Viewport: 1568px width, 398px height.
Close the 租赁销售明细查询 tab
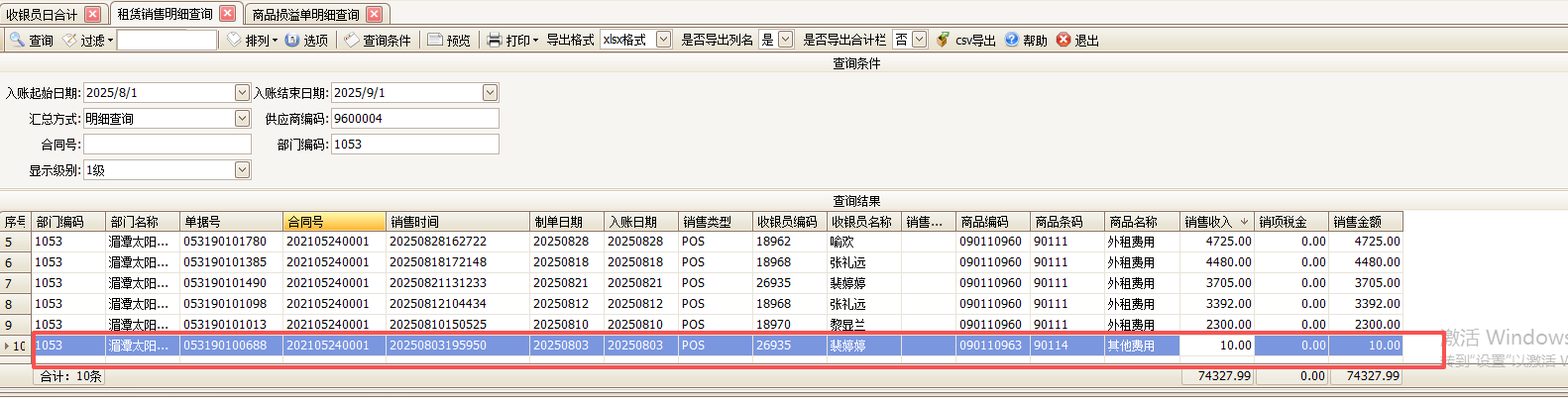[x=227, y=13]
